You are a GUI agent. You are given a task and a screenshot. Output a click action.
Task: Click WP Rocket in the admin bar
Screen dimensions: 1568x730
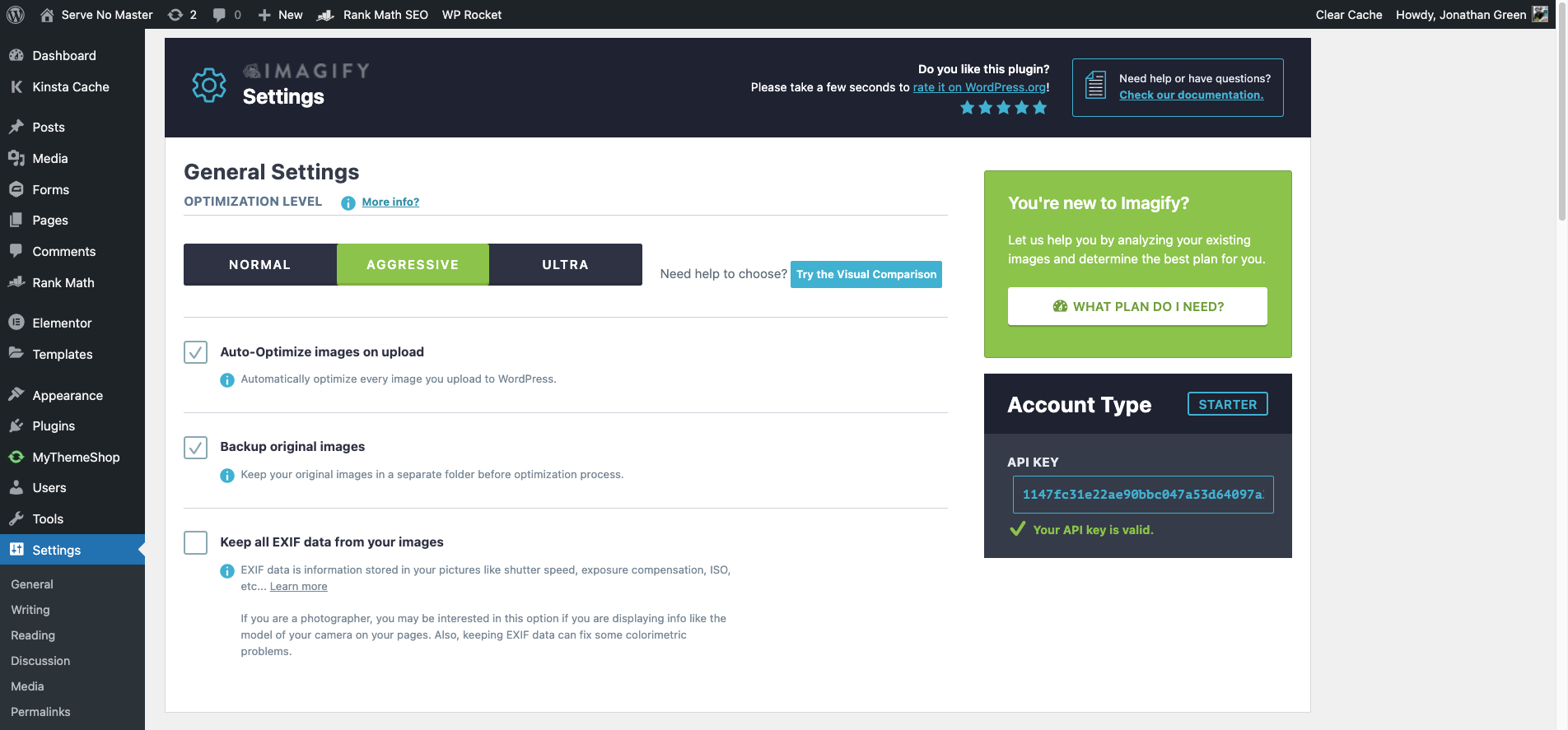click(x=472, y=15)
